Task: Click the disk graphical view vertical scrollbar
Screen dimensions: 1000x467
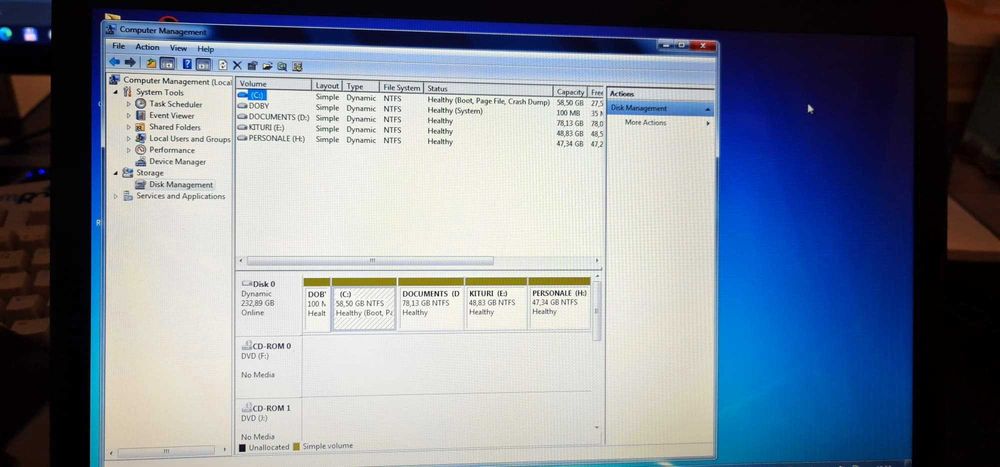Action: click(x=597, y=311)
